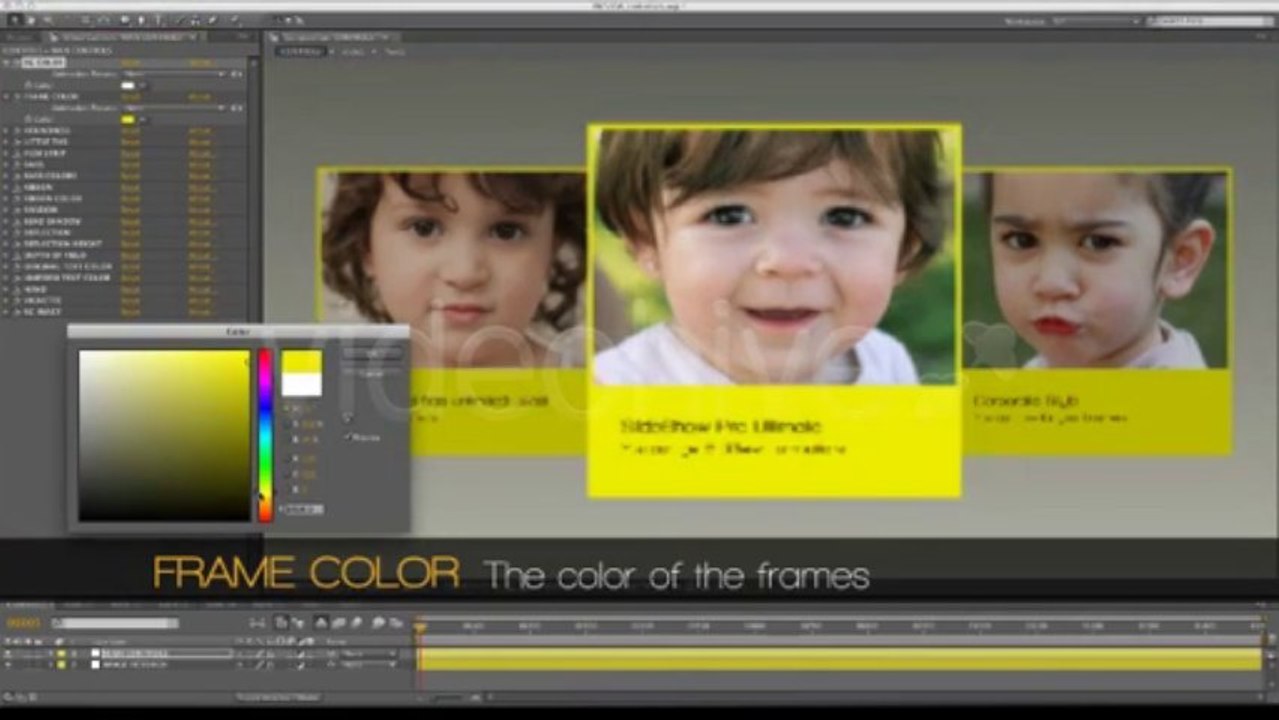Select the Zoom magnifier tool in toolbar

coord(47,19)
